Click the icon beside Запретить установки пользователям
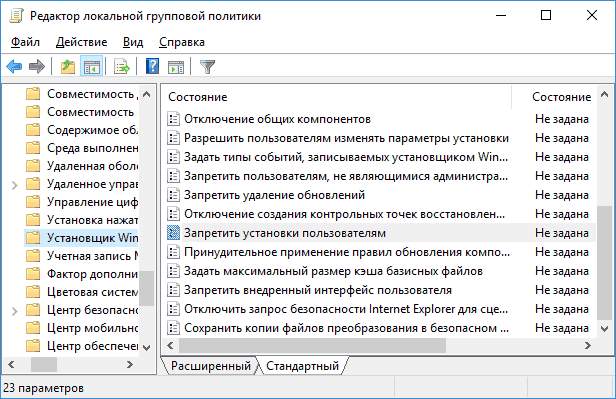This screenshot has height=399, width=616. click(173, 233)
